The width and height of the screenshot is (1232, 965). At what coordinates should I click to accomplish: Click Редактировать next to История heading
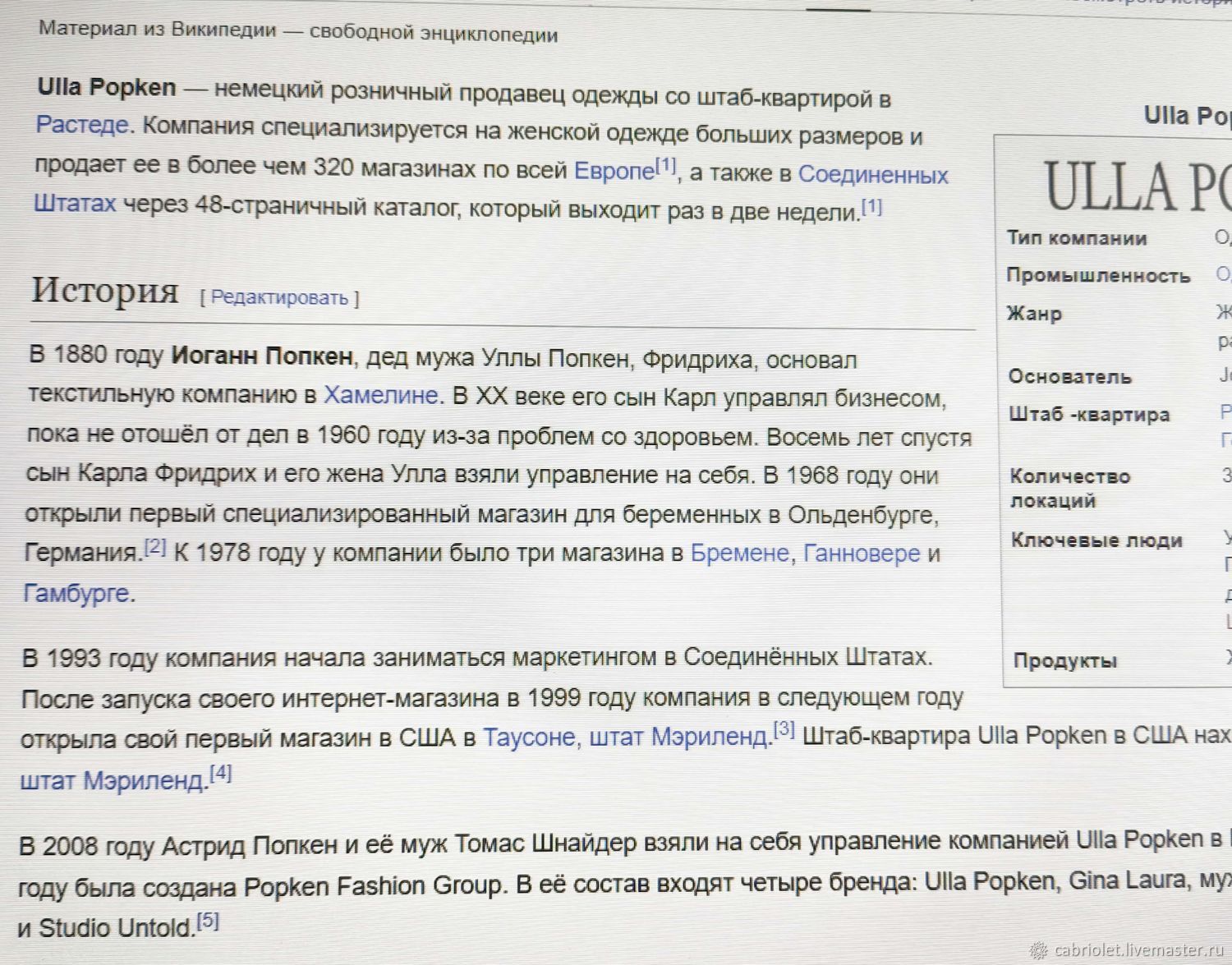point(279,297)
